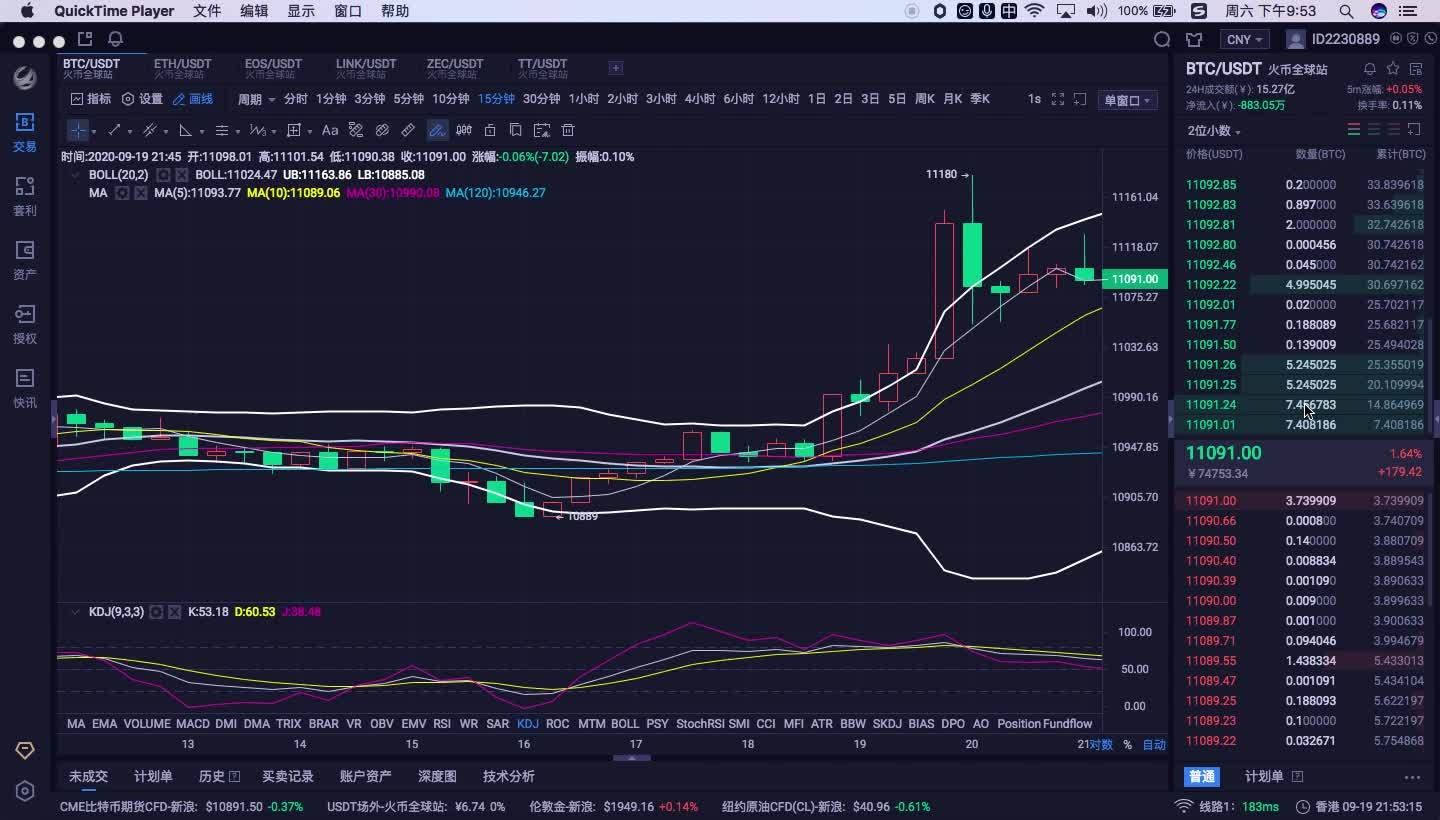
Task: Click the save-chart-image icon in drawing toolbar
Action: tap(542, 130)
